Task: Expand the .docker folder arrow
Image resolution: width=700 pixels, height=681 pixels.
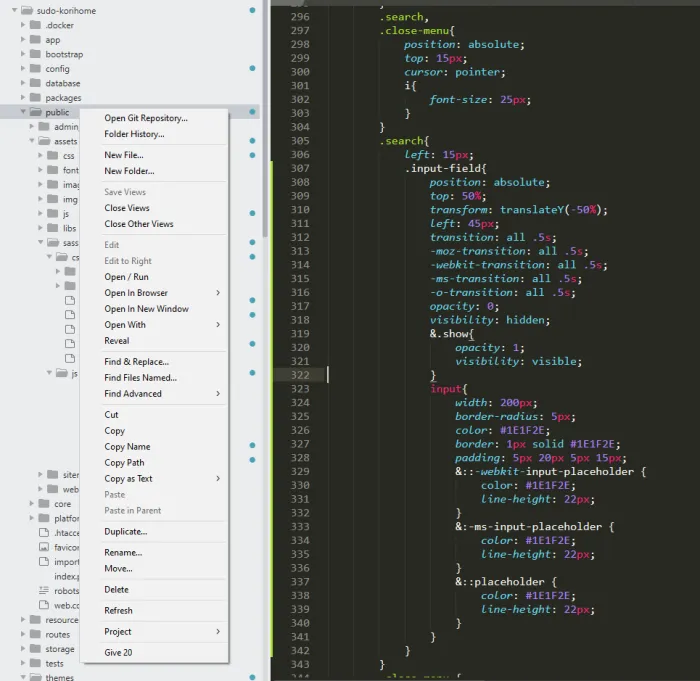Action: (x=23, y=25)
